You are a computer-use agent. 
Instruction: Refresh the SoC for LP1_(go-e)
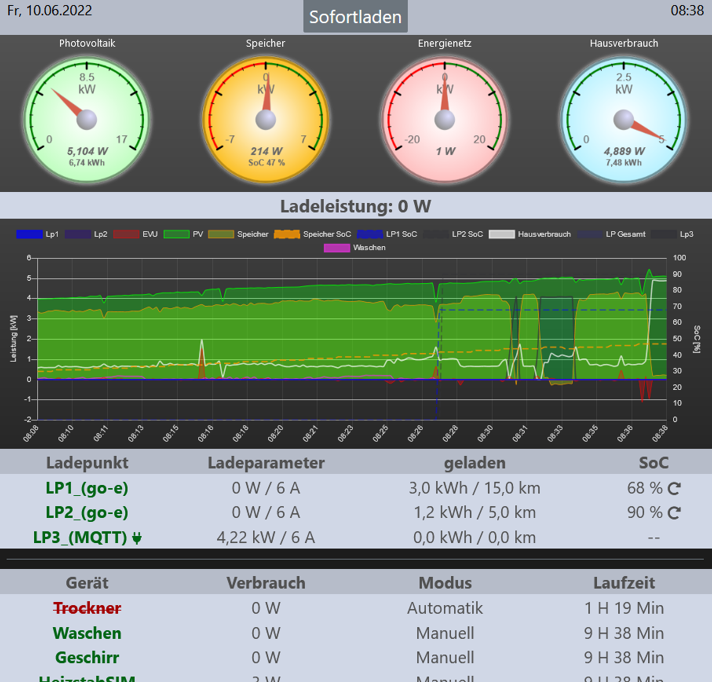pyautogui.click(x=675, y=489)
